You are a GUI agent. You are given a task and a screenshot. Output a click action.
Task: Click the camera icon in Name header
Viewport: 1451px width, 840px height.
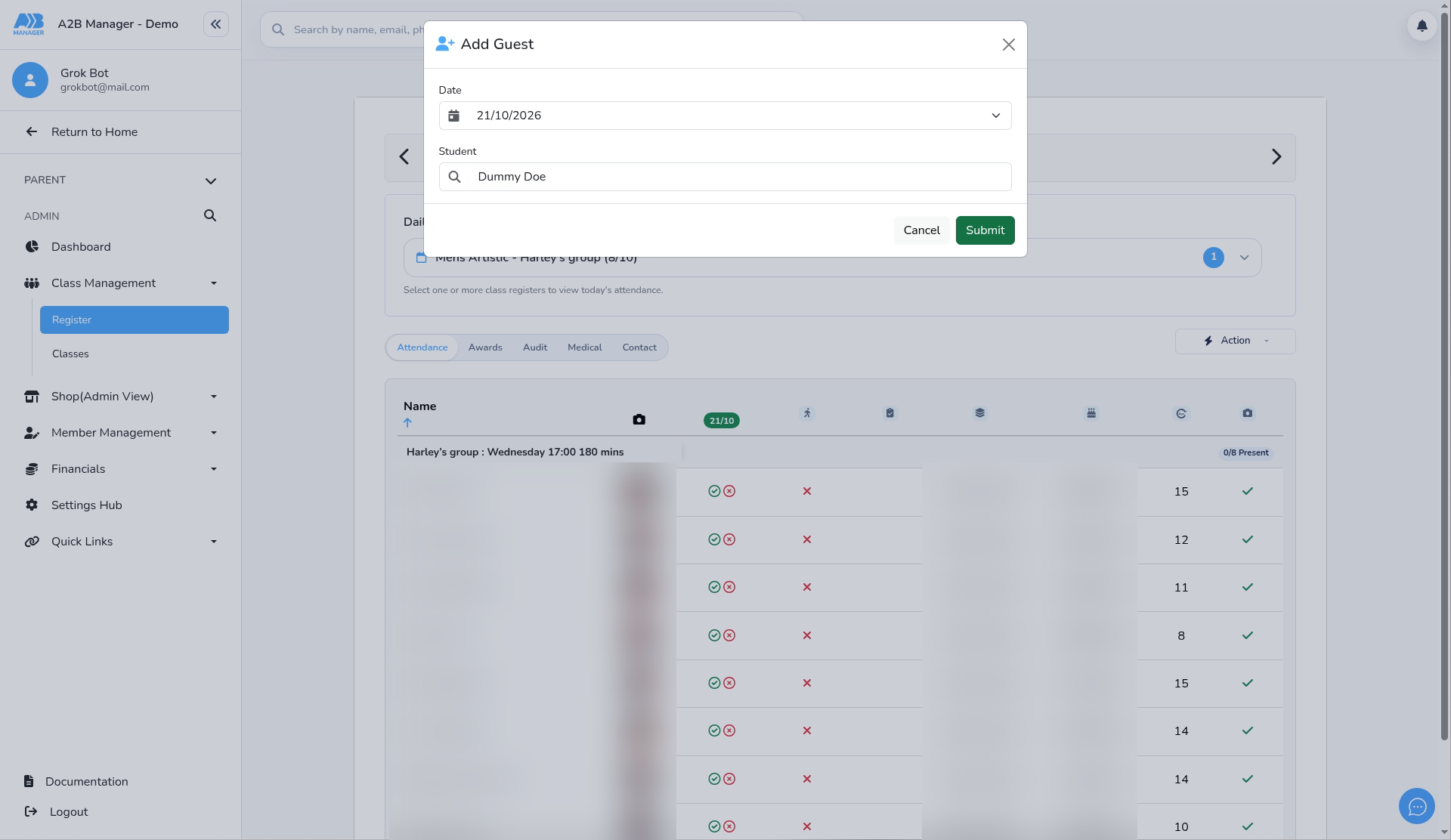[639, 419]
